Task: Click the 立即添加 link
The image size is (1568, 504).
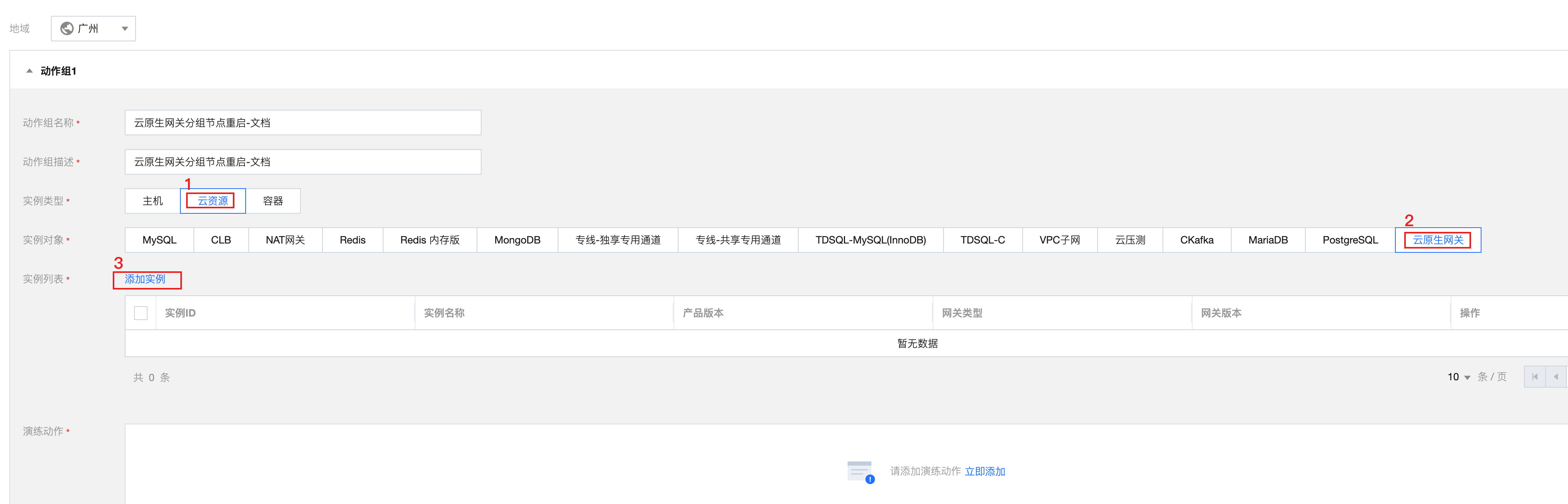Action: [985, 472]
